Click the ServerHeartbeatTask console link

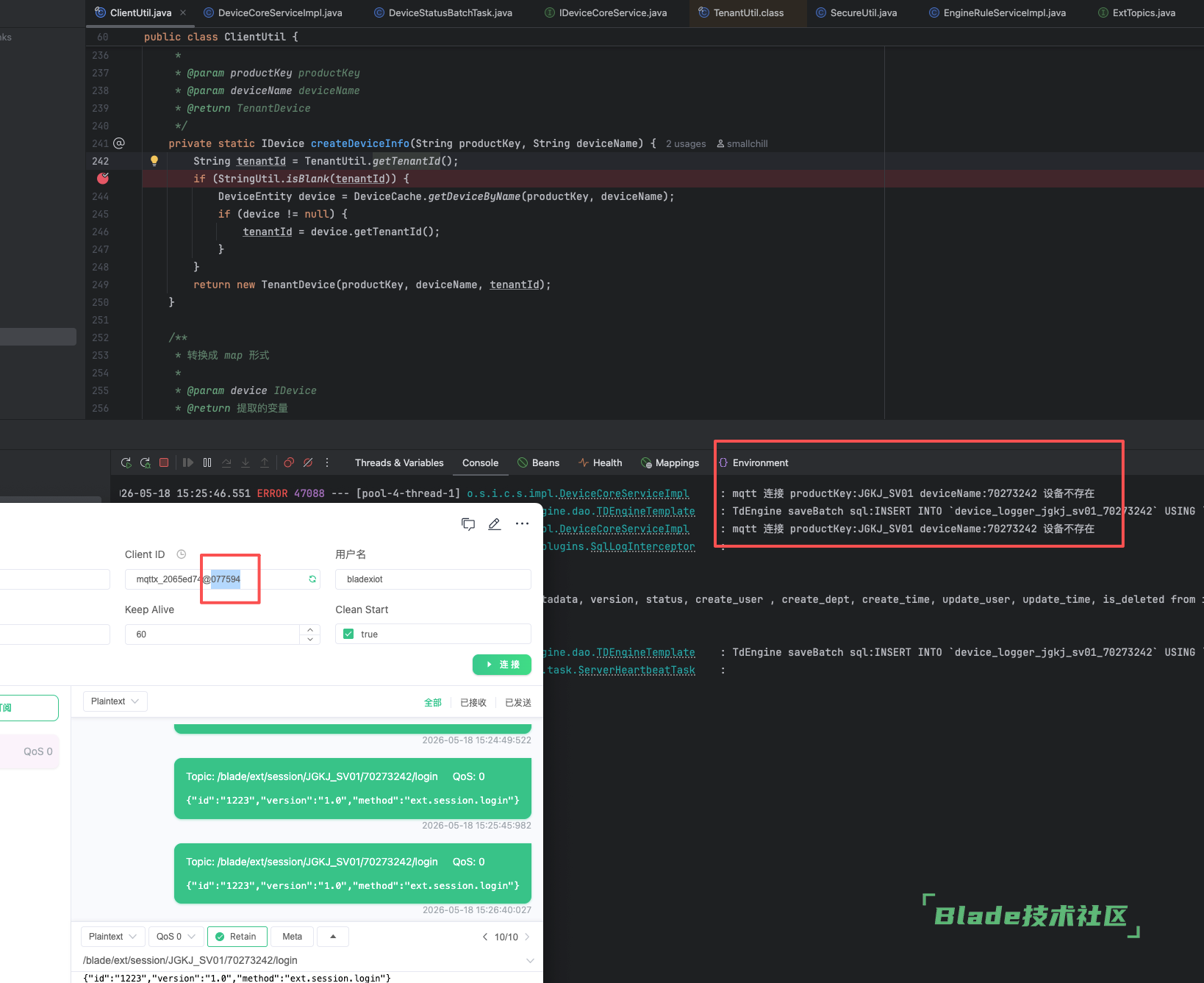pos(637,670)
